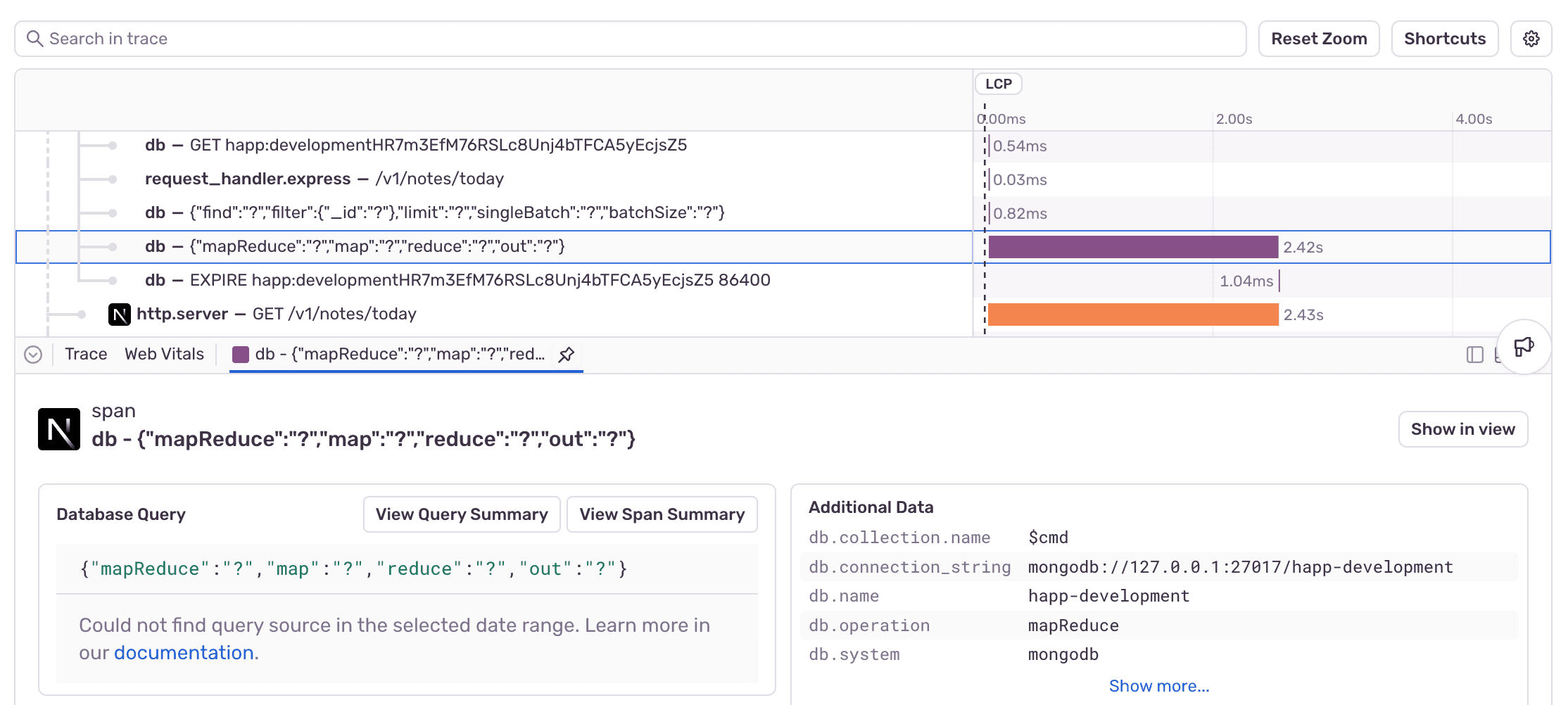Switch drawer layout via panel icon
This screenshot has width=1568, height=705.
(x=1475, y=355)
